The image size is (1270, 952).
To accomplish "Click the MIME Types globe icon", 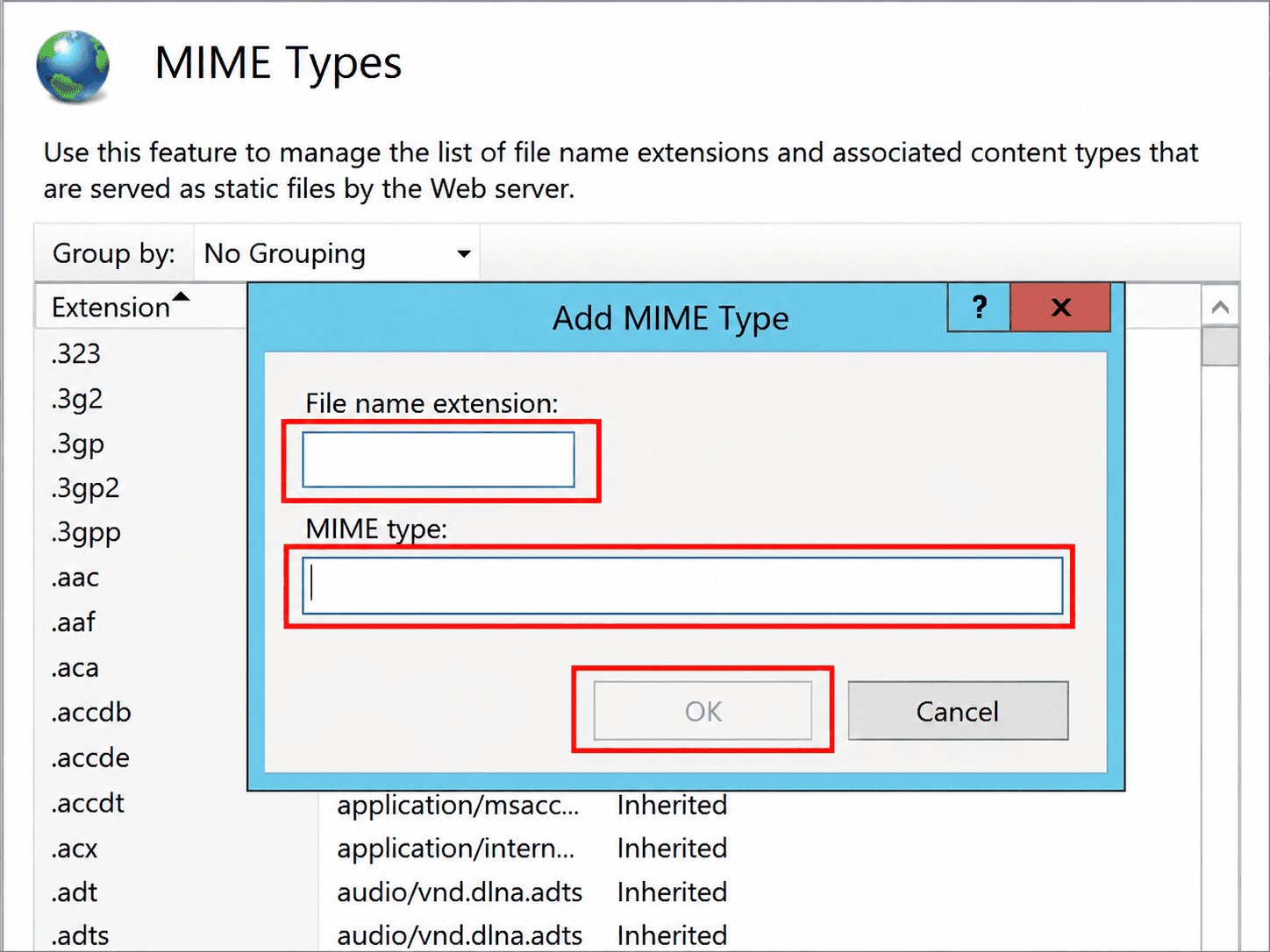I will (x=73, y=67).
